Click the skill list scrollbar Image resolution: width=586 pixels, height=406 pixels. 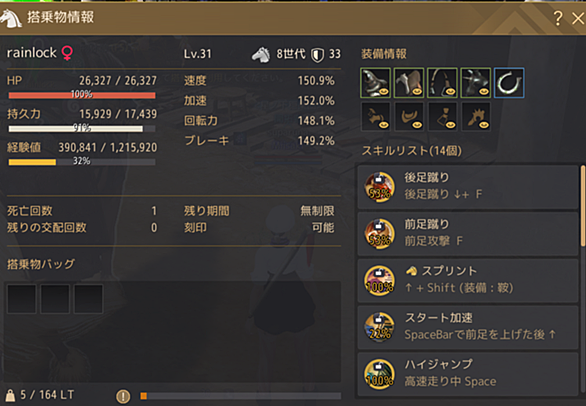(x=583, y=206)
